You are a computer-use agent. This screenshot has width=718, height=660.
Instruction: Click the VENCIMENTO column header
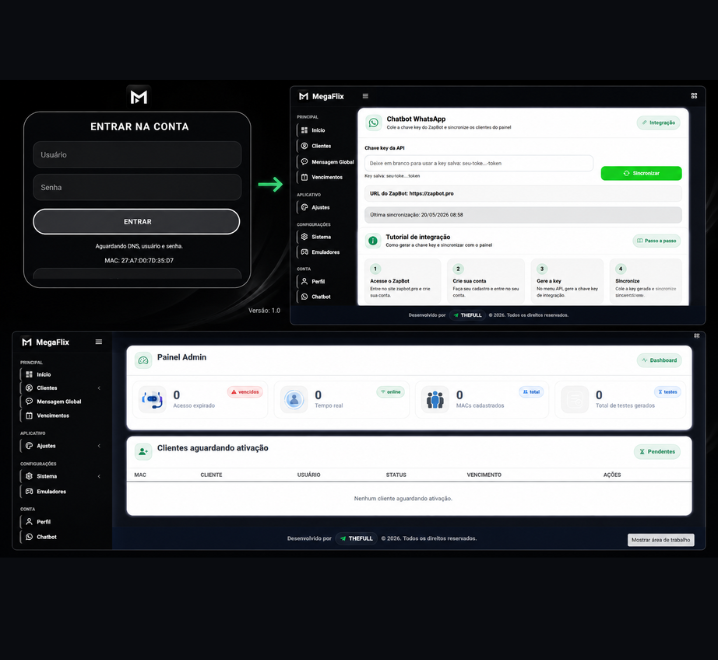484,475
